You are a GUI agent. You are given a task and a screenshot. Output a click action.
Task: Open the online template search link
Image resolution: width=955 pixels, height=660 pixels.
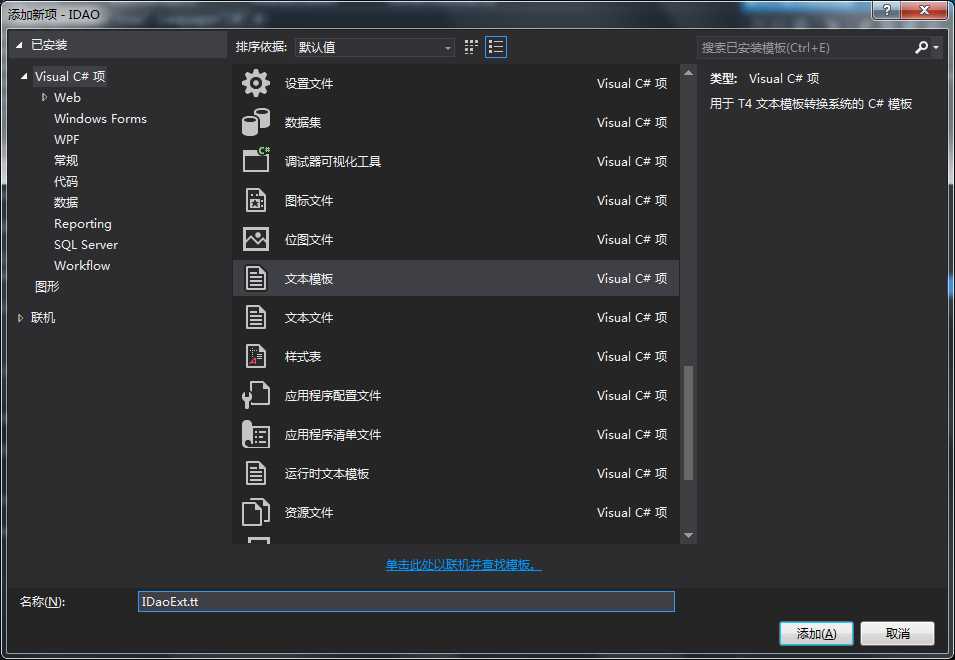click(460, 565)
